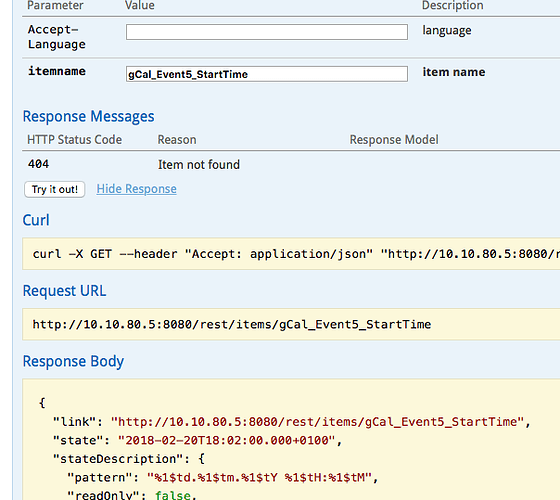
Task: Click the Response Body heading
Action: (x=73, y=361)
